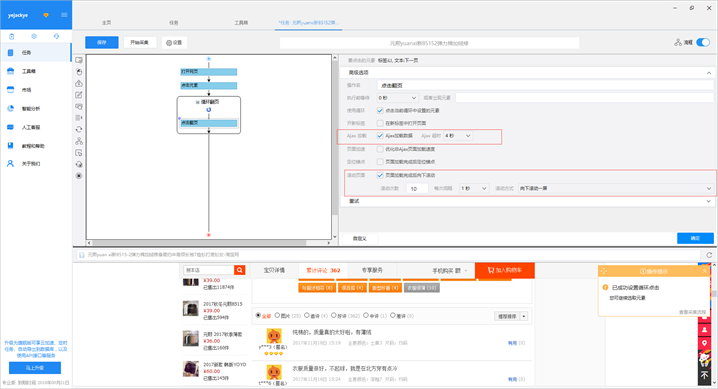Screen dimensions: 718x389
Task: Open the Ajax超时 4秒 dropdown
Action: coord(457,136)
